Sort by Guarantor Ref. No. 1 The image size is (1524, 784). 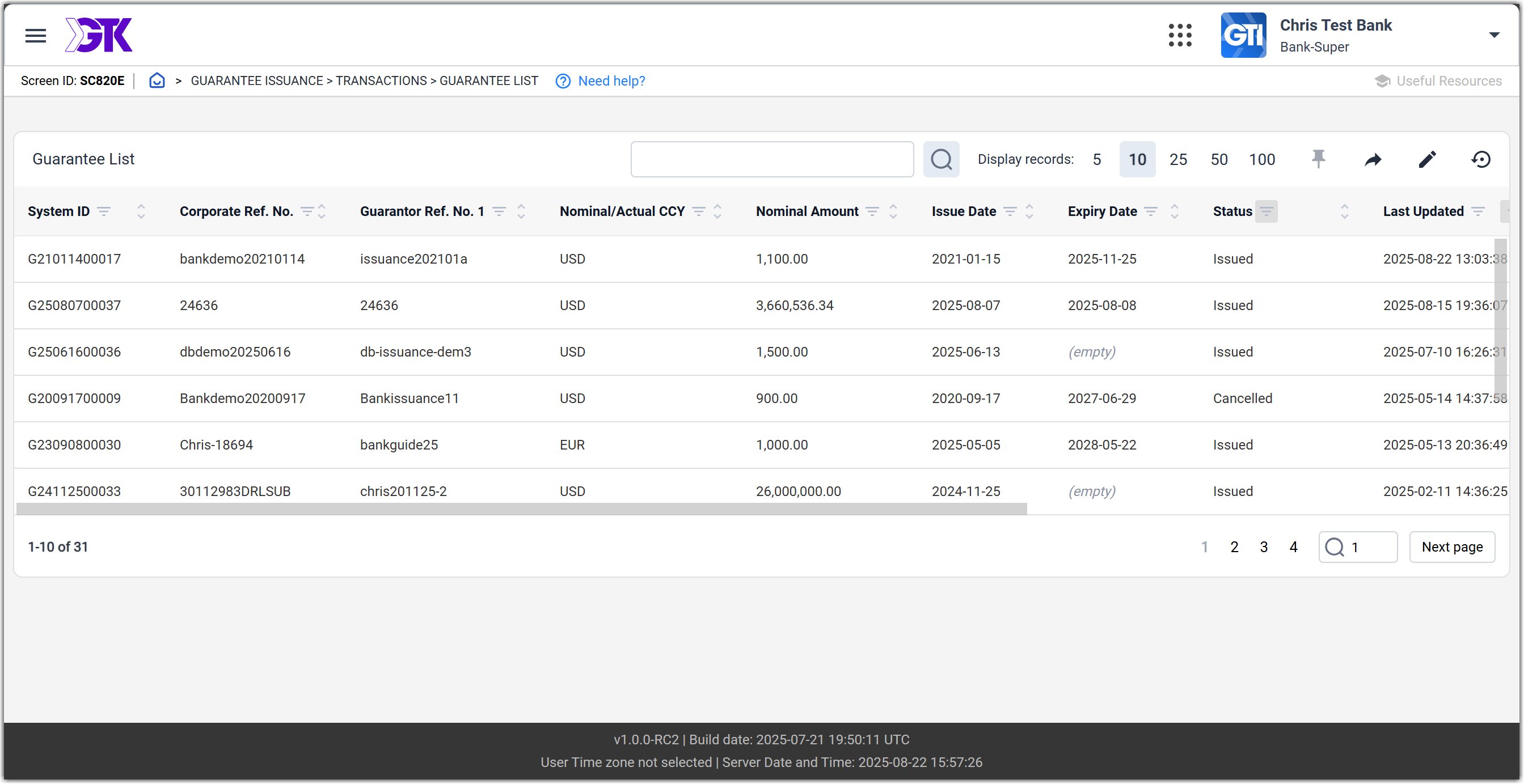[521, 211]
